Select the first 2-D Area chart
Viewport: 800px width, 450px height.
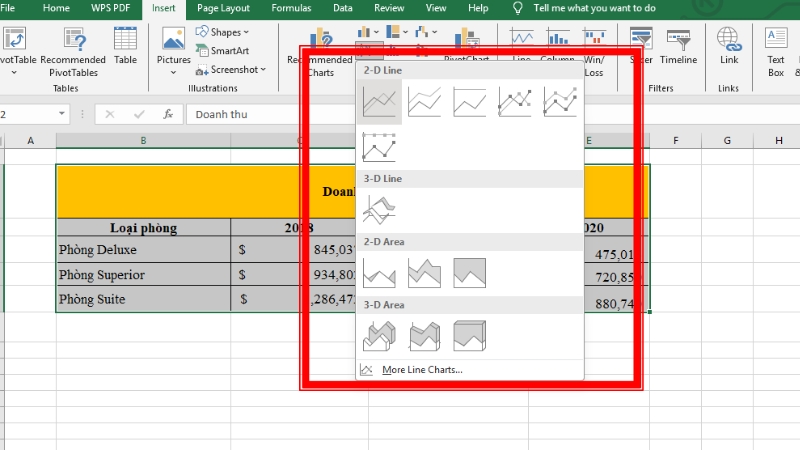pyautogui.click(x=381, y=272)
